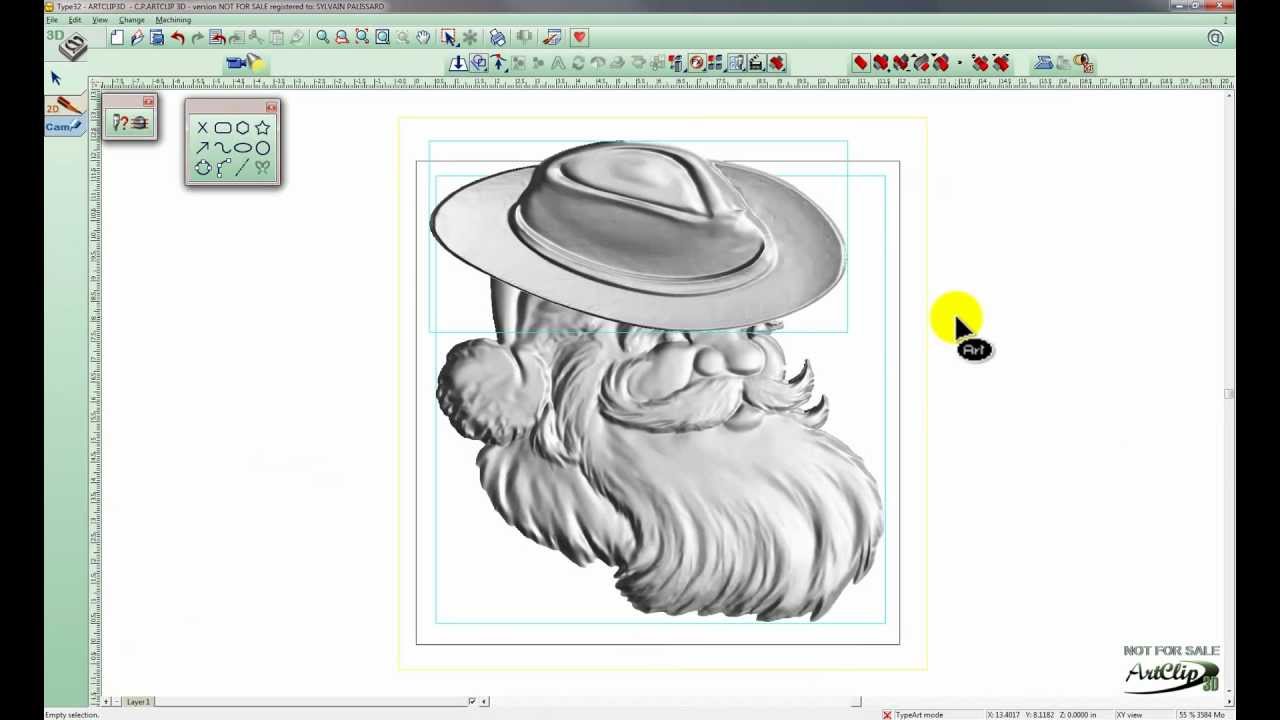
Task: Create a new blank document
Action: pos(117,38)
